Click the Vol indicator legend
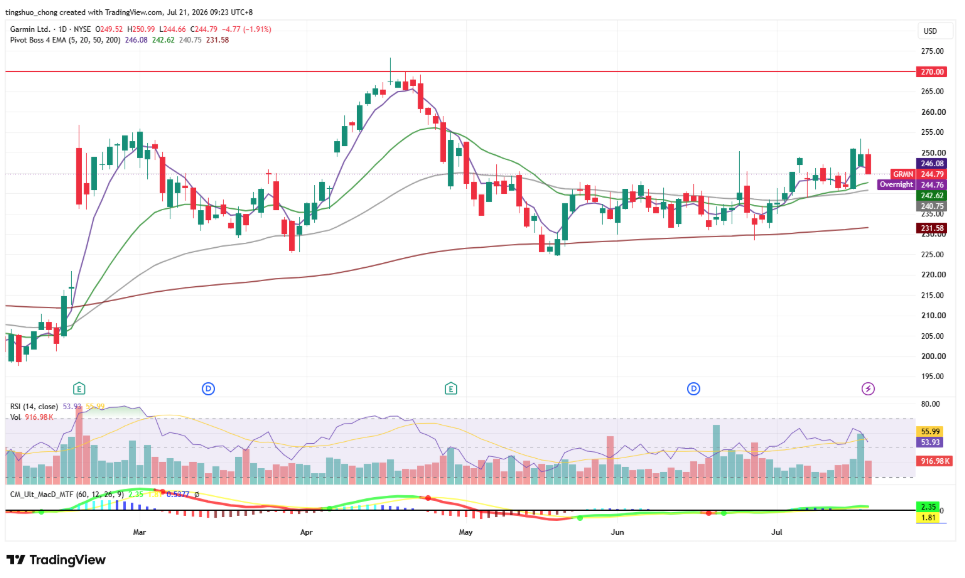 click(x=15, y=417)
